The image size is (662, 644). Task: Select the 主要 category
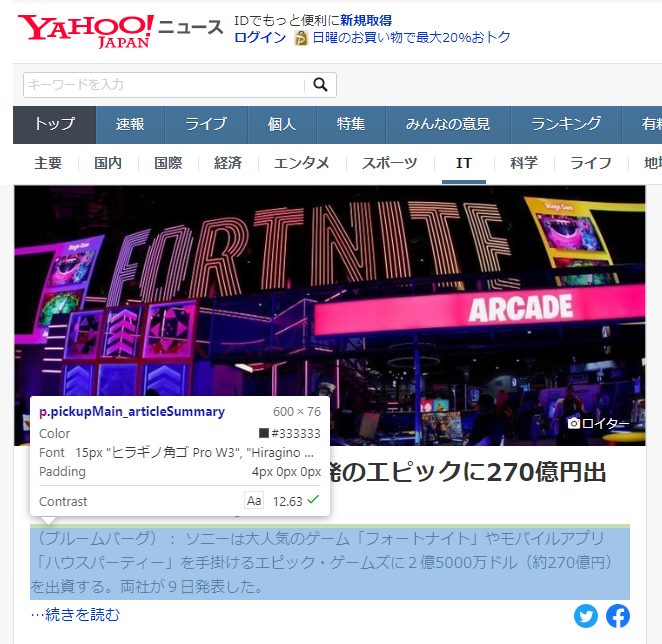pyautogui.click(x=48, y=163)
